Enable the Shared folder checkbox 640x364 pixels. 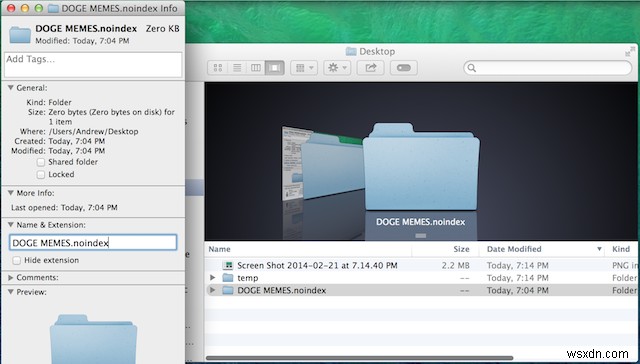coord(40,162)
